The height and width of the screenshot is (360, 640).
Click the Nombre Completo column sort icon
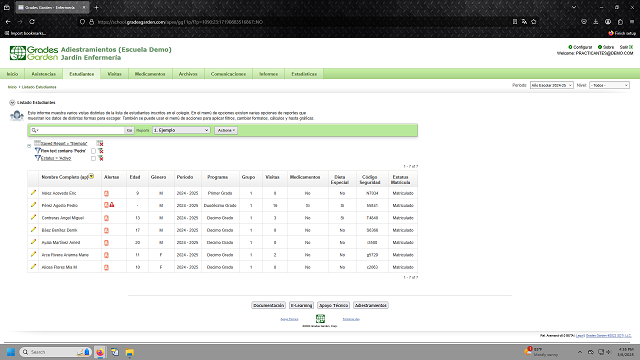(x=91, y=176)
